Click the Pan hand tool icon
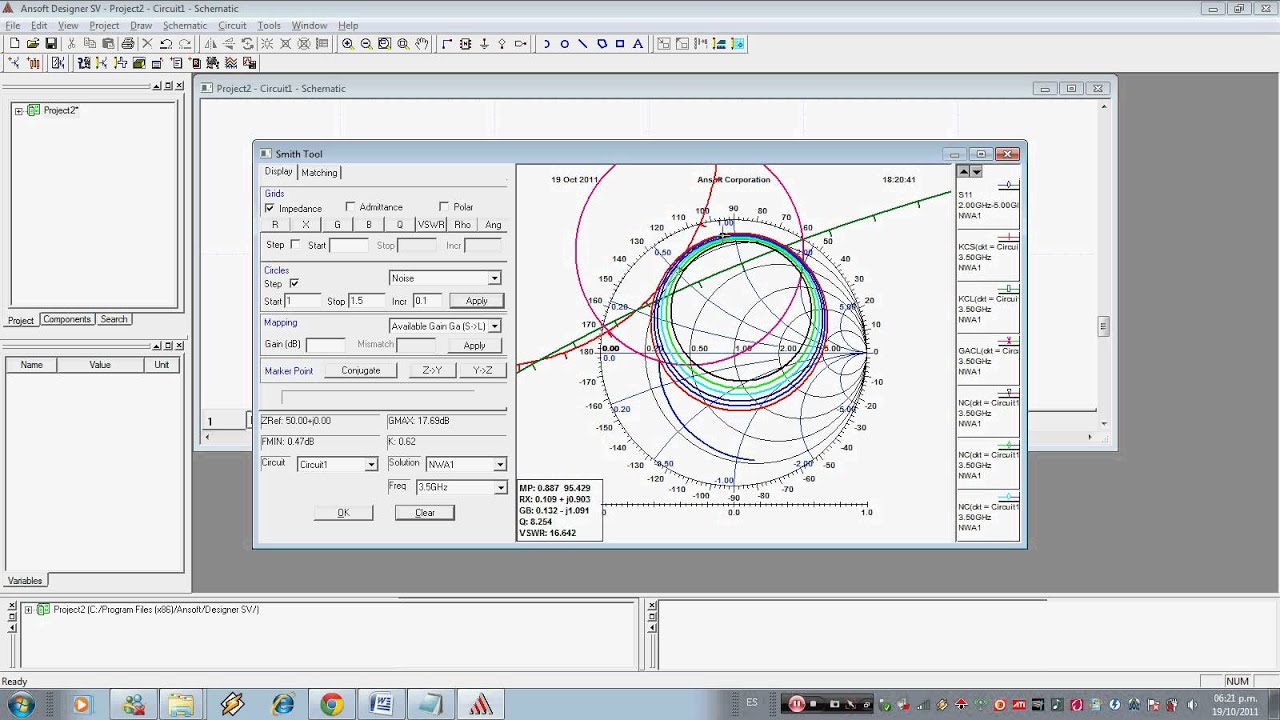Screen dimensions: 1280x720 pos(422,44)
